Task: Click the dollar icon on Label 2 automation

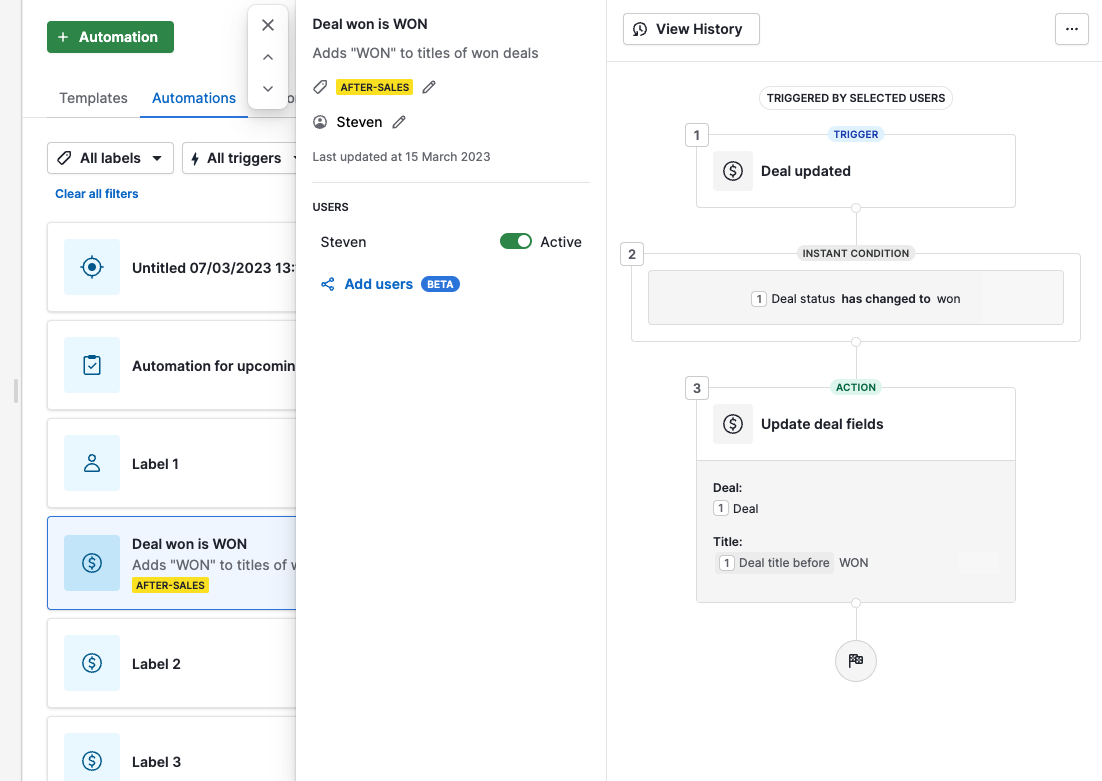Action: point(91,663)
